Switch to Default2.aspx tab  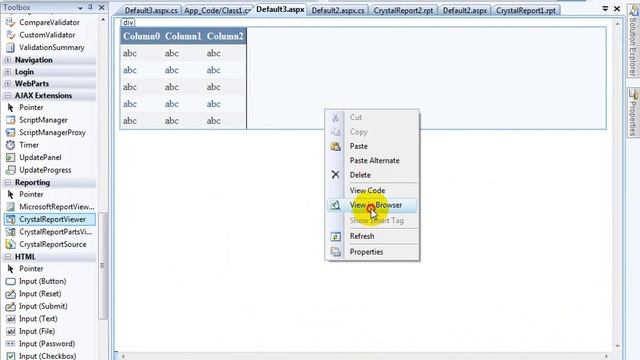(464, 11)
